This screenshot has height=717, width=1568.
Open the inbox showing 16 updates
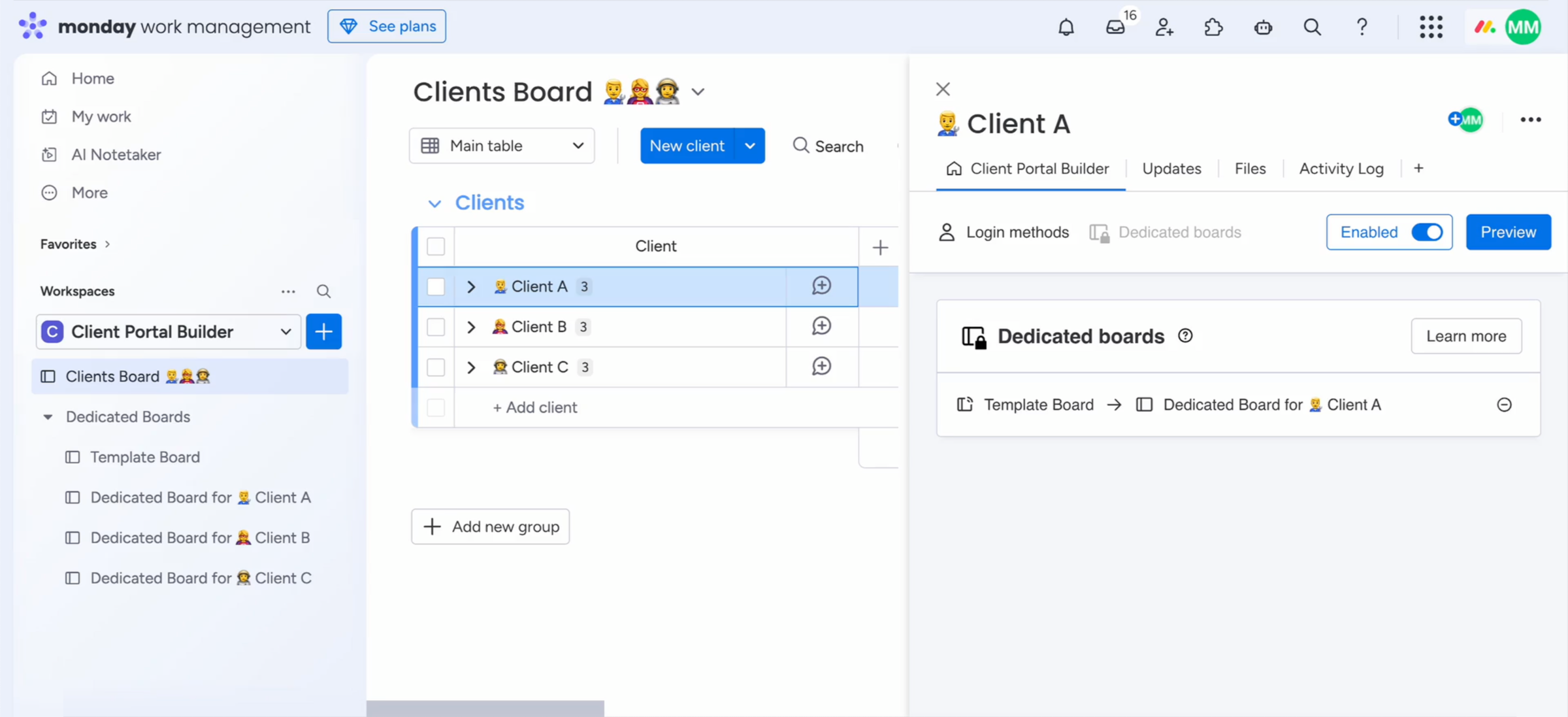tap(1115, 27)
